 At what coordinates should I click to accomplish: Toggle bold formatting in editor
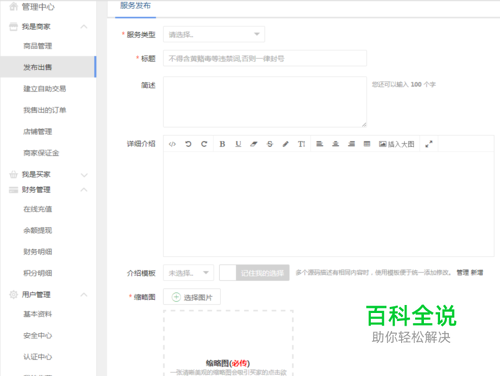[222, 144]
